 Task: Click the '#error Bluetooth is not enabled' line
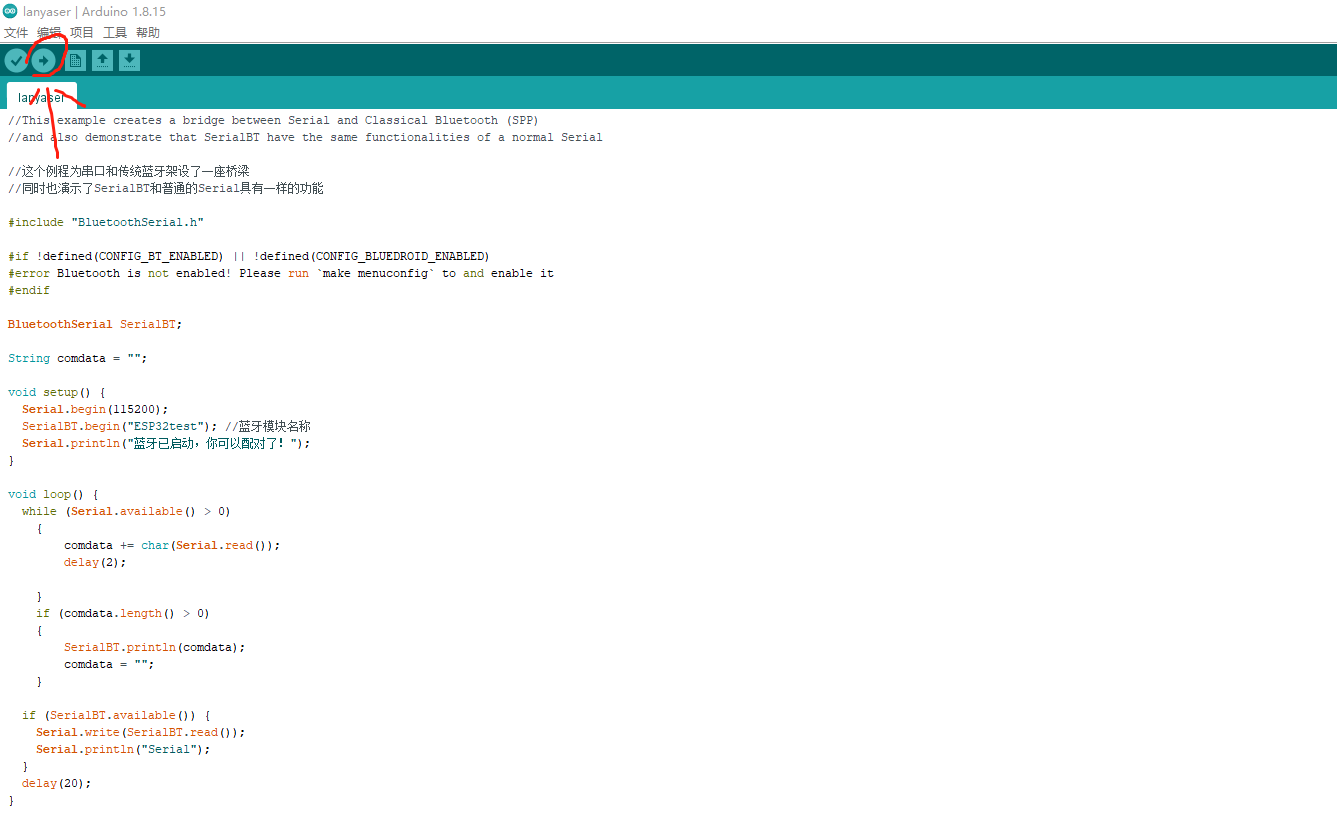tap(281, 273)
